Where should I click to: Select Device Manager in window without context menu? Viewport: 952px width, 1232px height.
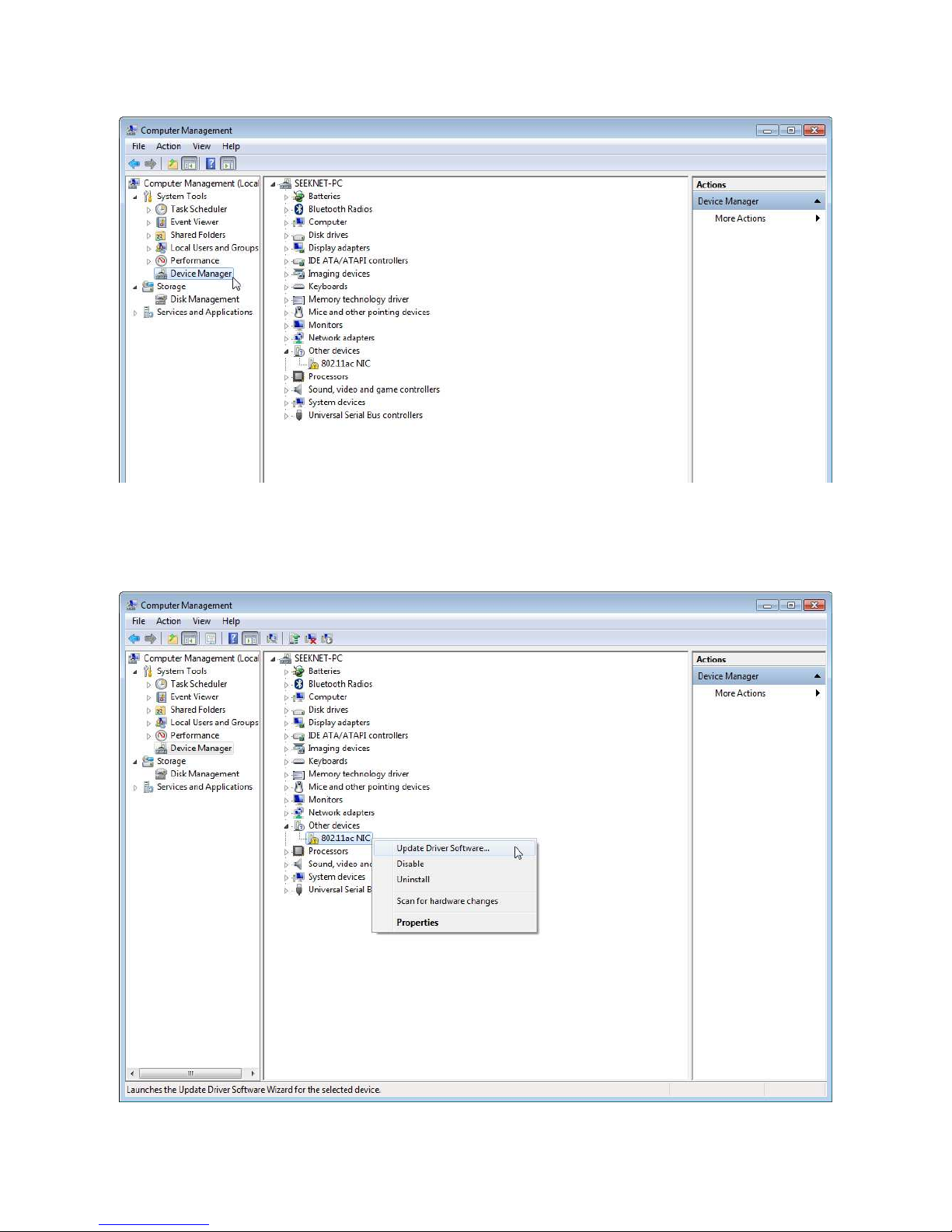click(x=201, y=274)
